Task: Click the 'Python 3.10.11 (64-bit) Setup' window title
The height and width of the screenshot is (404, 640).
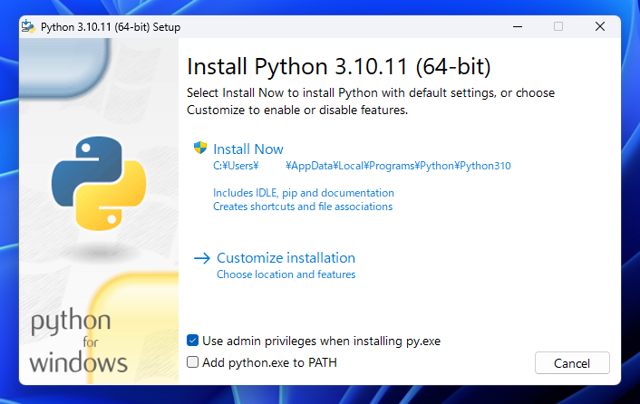Action: pos(111,27)
